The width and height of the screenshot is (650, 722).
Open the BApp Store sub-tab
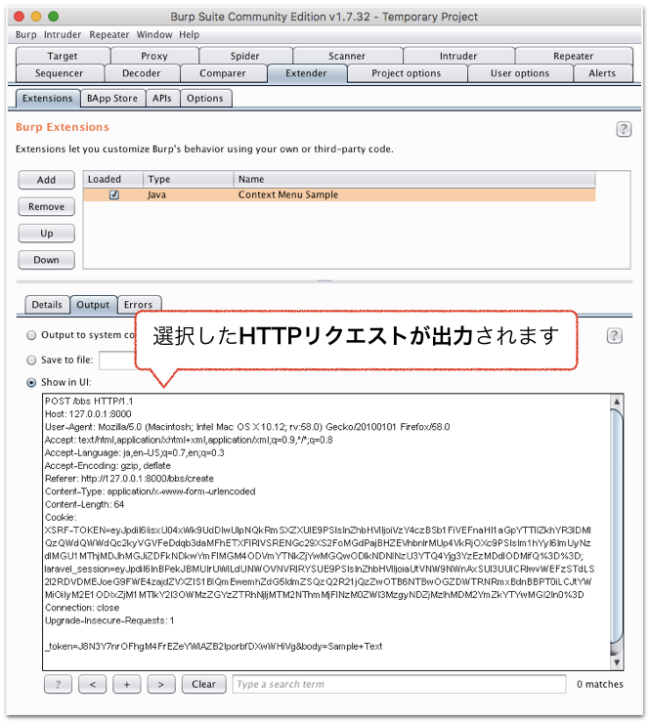coord(112,99)
